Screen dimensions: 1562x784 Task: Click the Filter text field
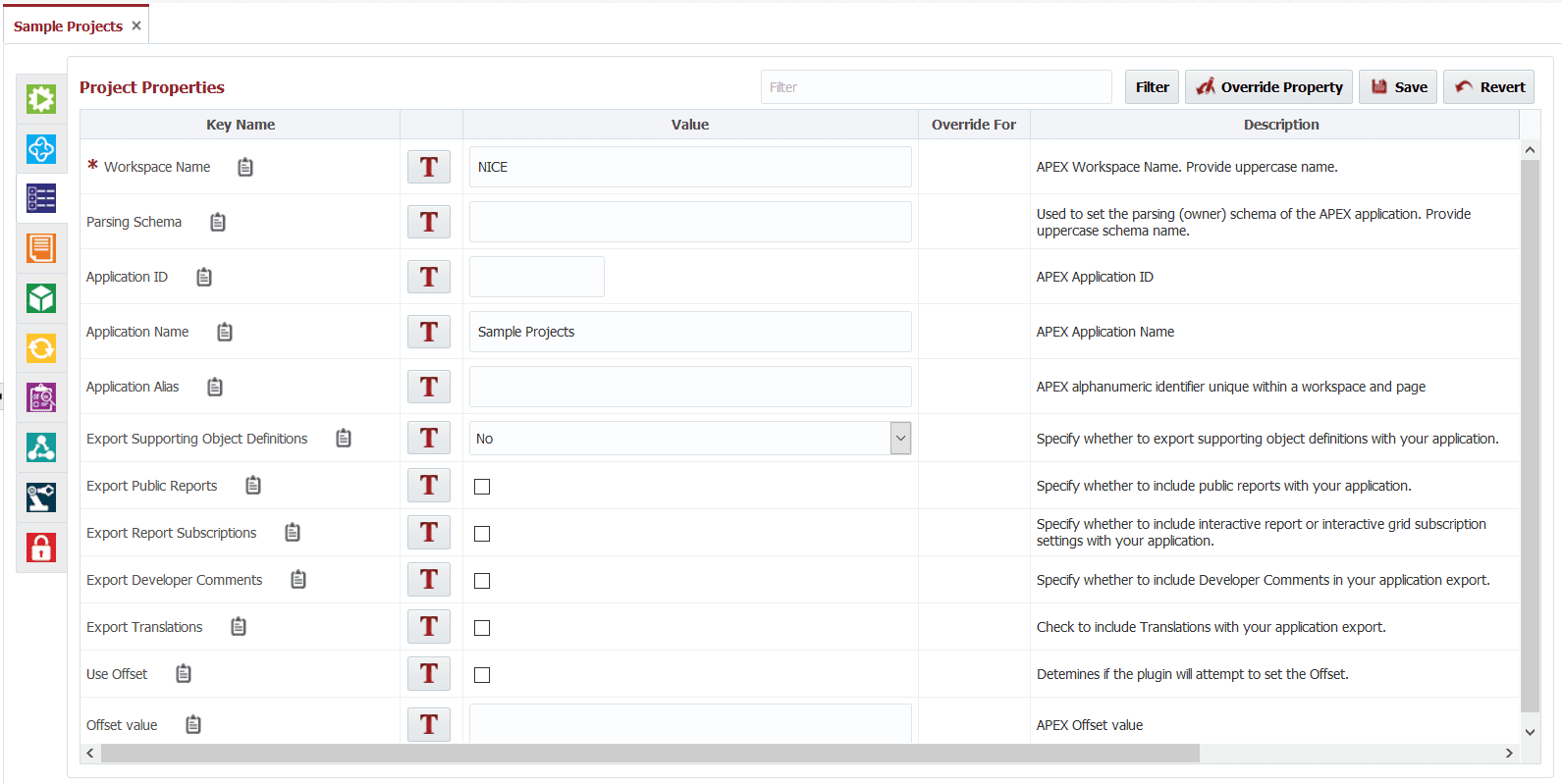pos(937,86)
